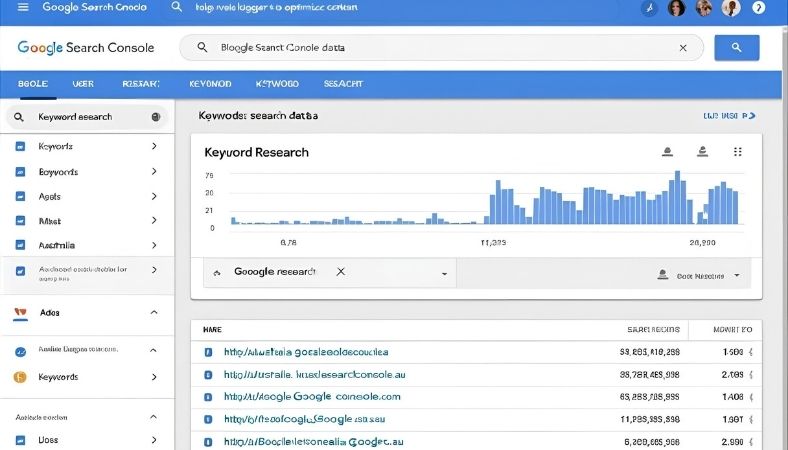Click icon left of Gooogle research filter
788x450 pixels.
217,273
